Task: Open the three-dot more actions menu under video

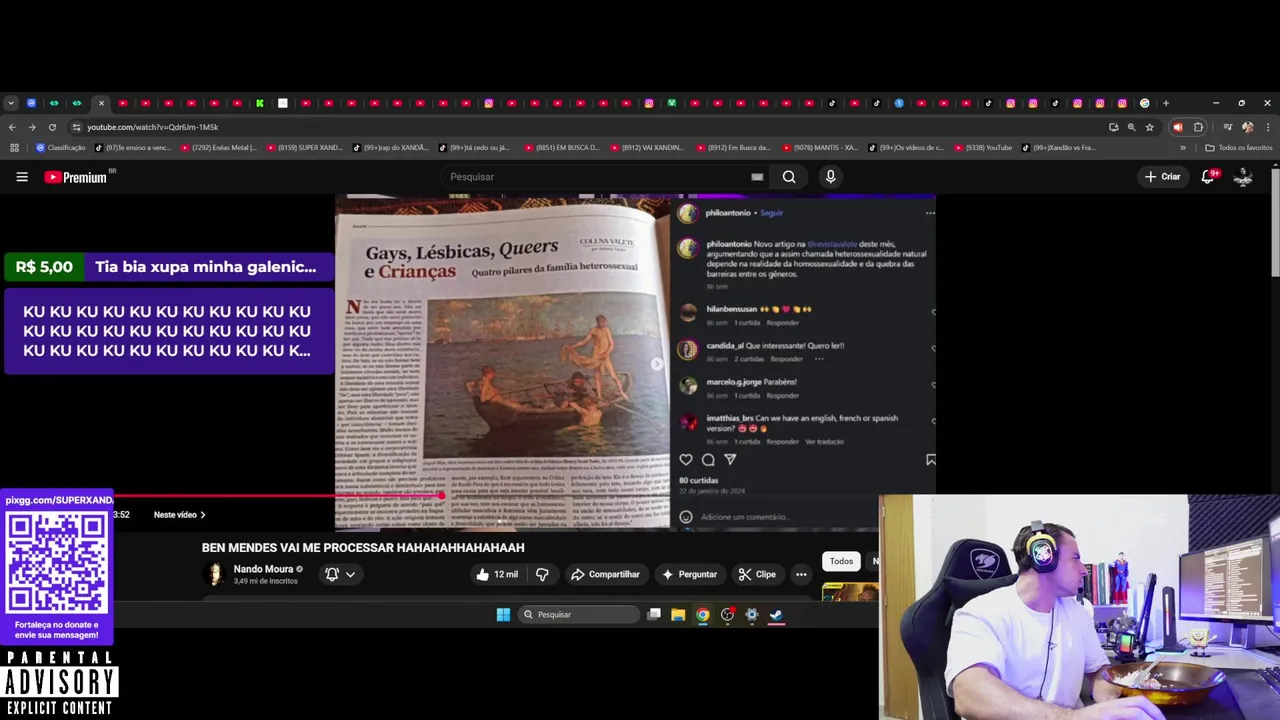Action: [801, 574]
